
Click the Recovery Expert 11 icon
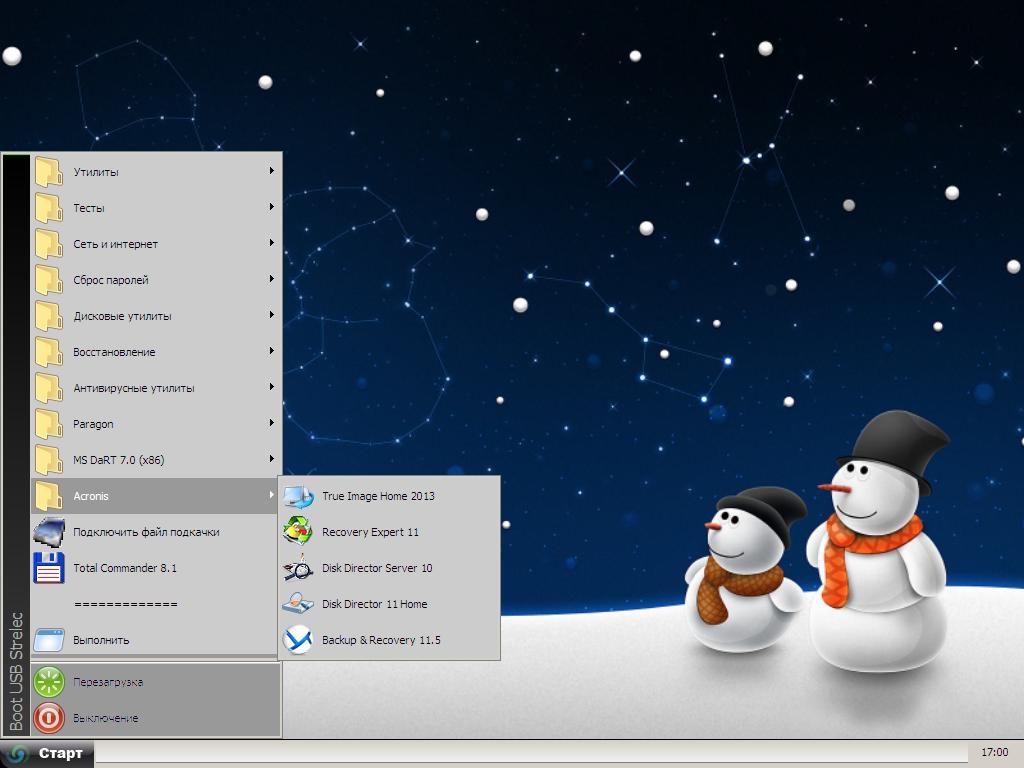point(298,532)
